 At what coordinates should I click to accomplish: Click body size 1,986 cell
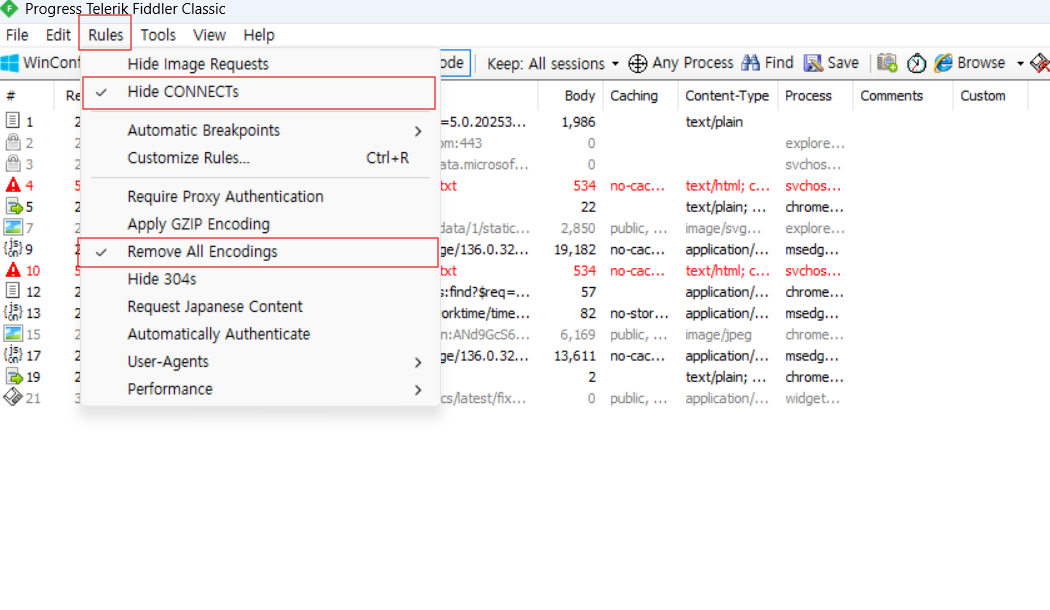[579, 122]
